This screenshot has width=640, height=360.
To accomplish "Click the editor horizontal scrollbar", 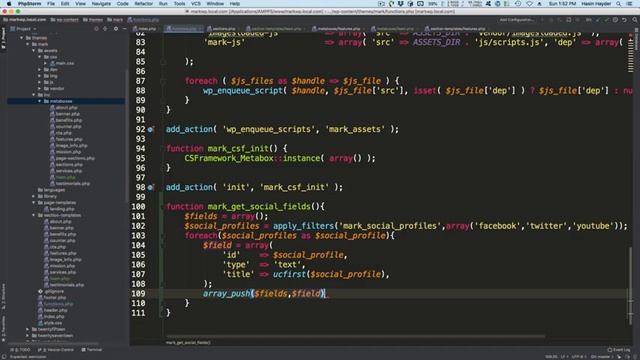I will click(x=355, y=336).
